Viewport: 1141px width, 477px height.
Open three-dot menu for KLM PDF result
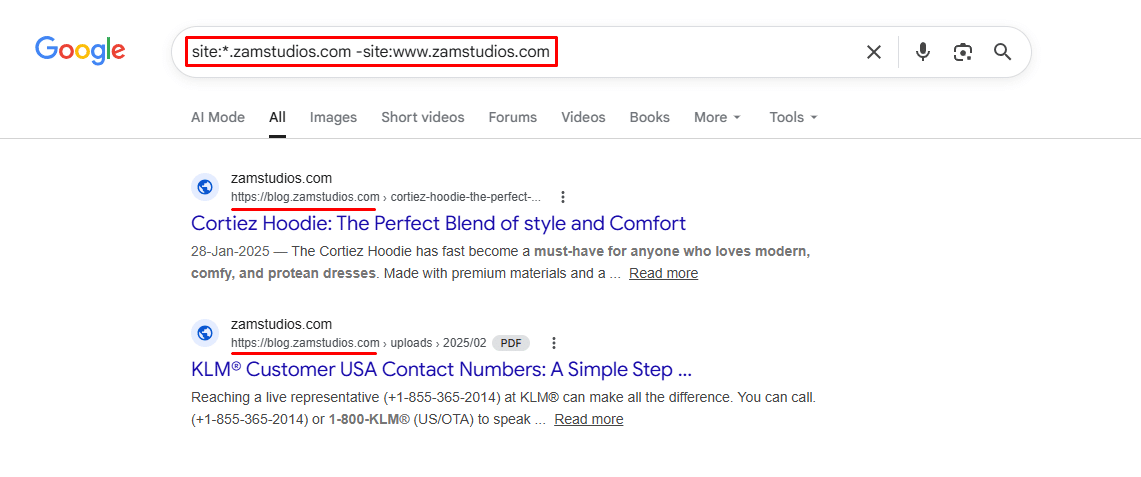coord(554,342)
